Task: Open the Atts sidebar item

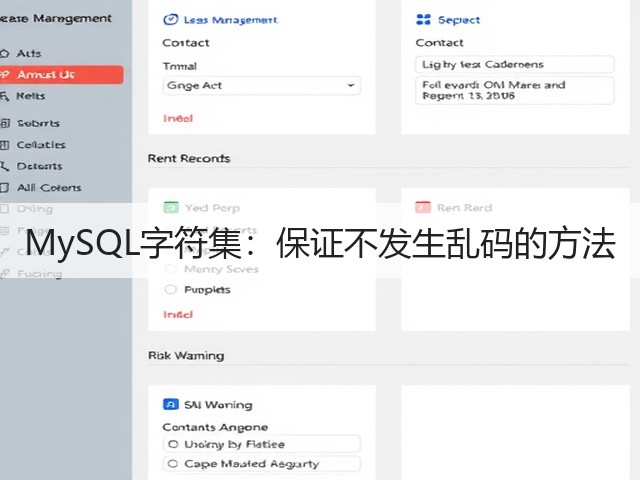Action: 29,53
